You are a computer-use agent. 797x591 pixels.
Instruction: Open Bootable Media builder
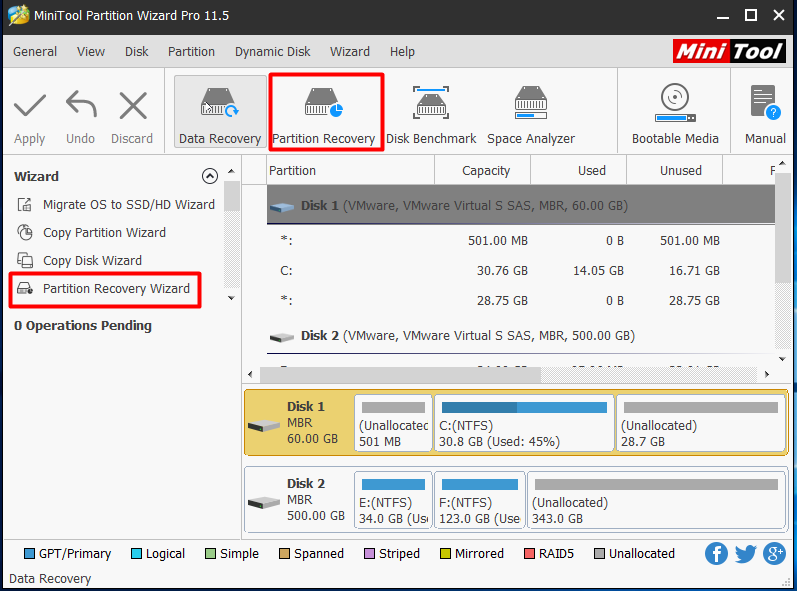(x=675, y=115)
